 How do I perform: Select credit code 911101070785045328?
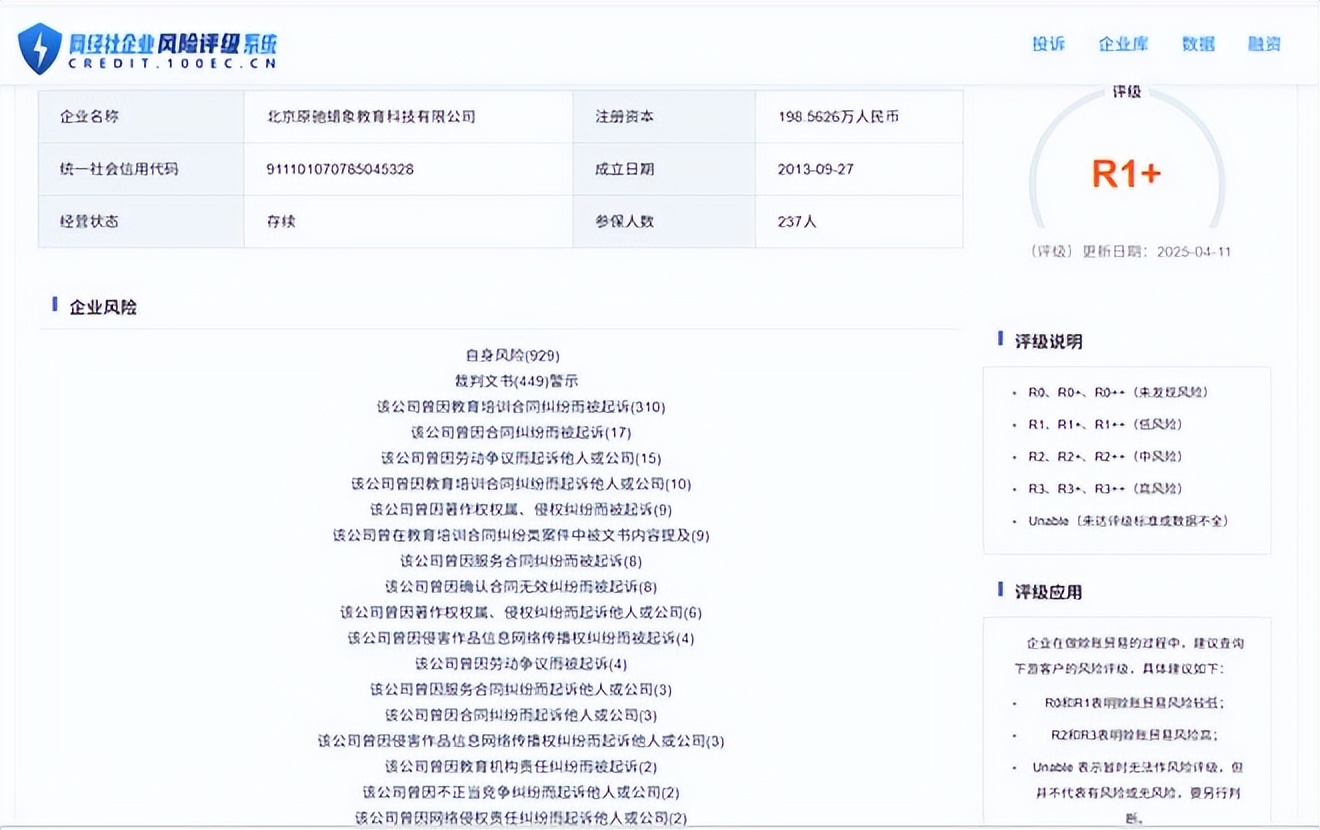[x=340, y=169]
